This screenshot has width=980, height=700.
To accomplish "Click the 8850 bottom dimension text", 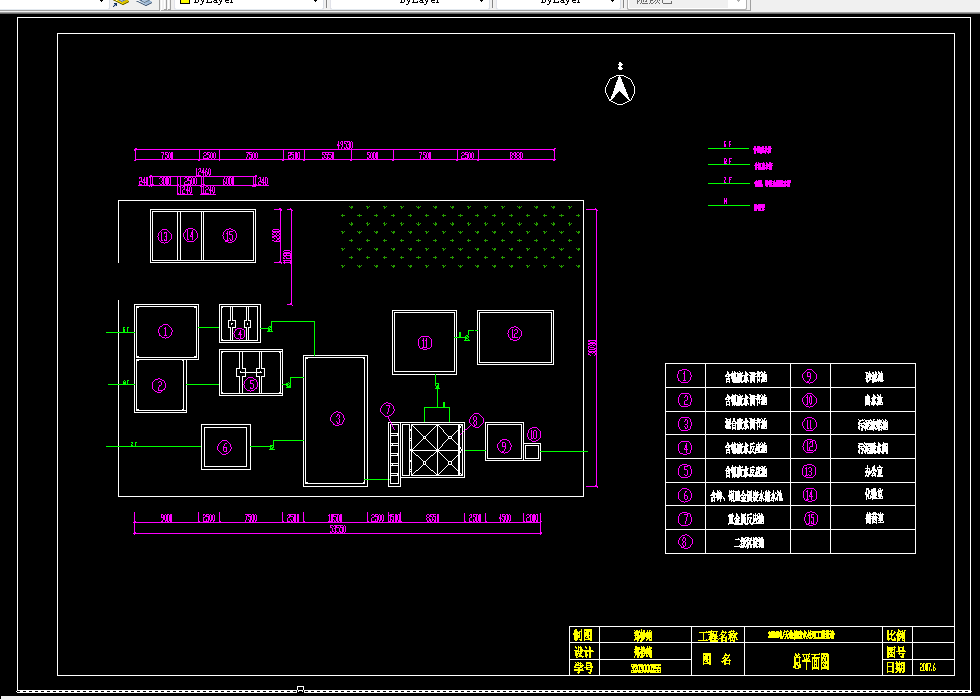I will [432, 518].
